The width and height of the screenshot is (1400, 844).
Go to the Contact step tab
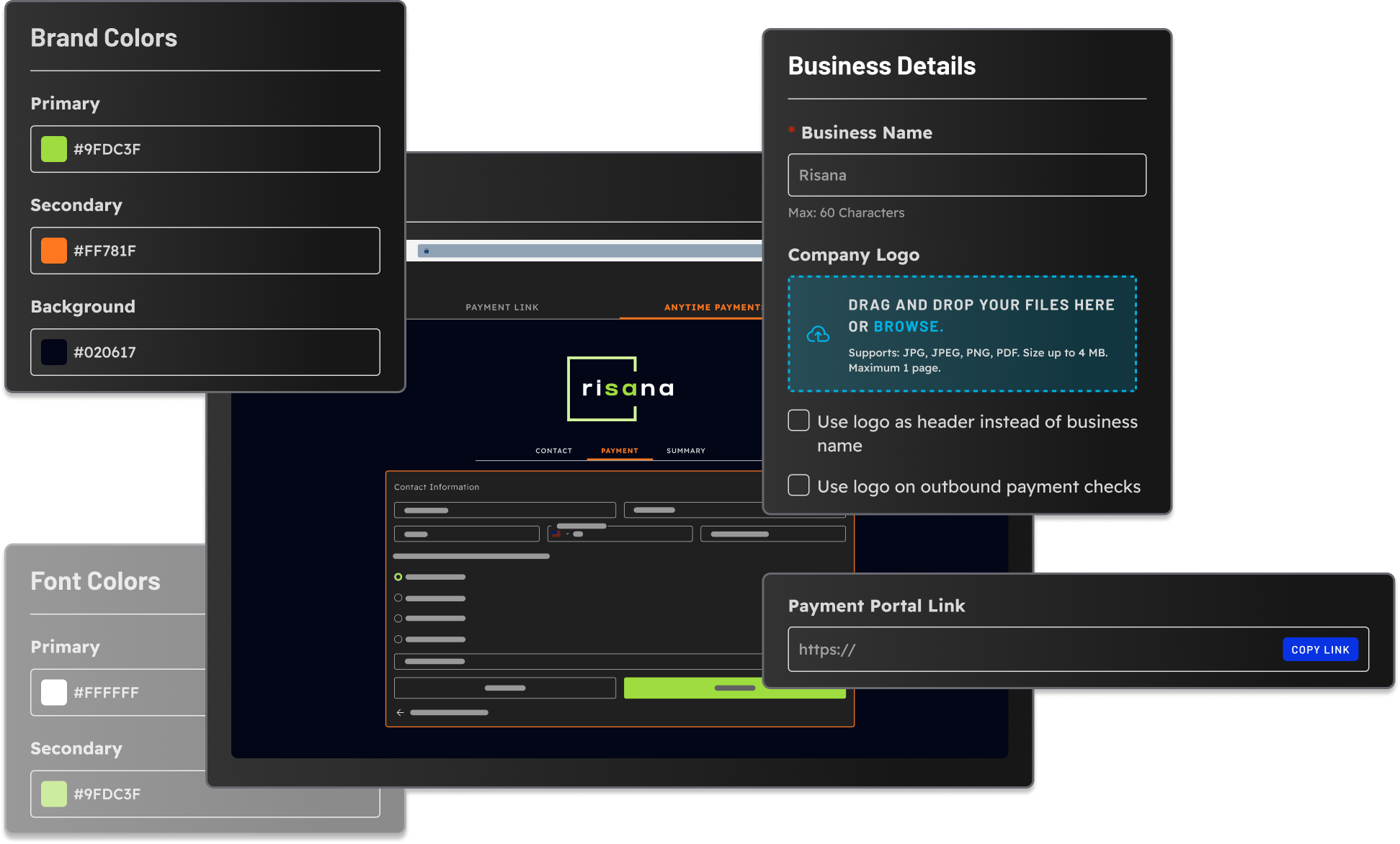coord(553,451)
